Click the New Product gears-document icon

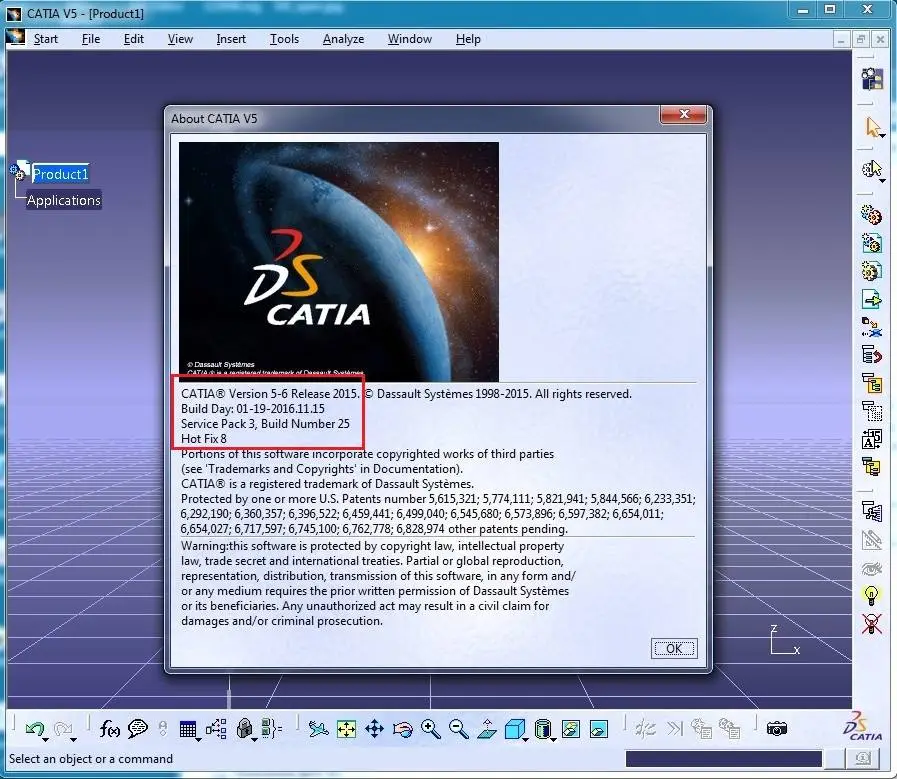pyautogui.click(x=871, y=243)
